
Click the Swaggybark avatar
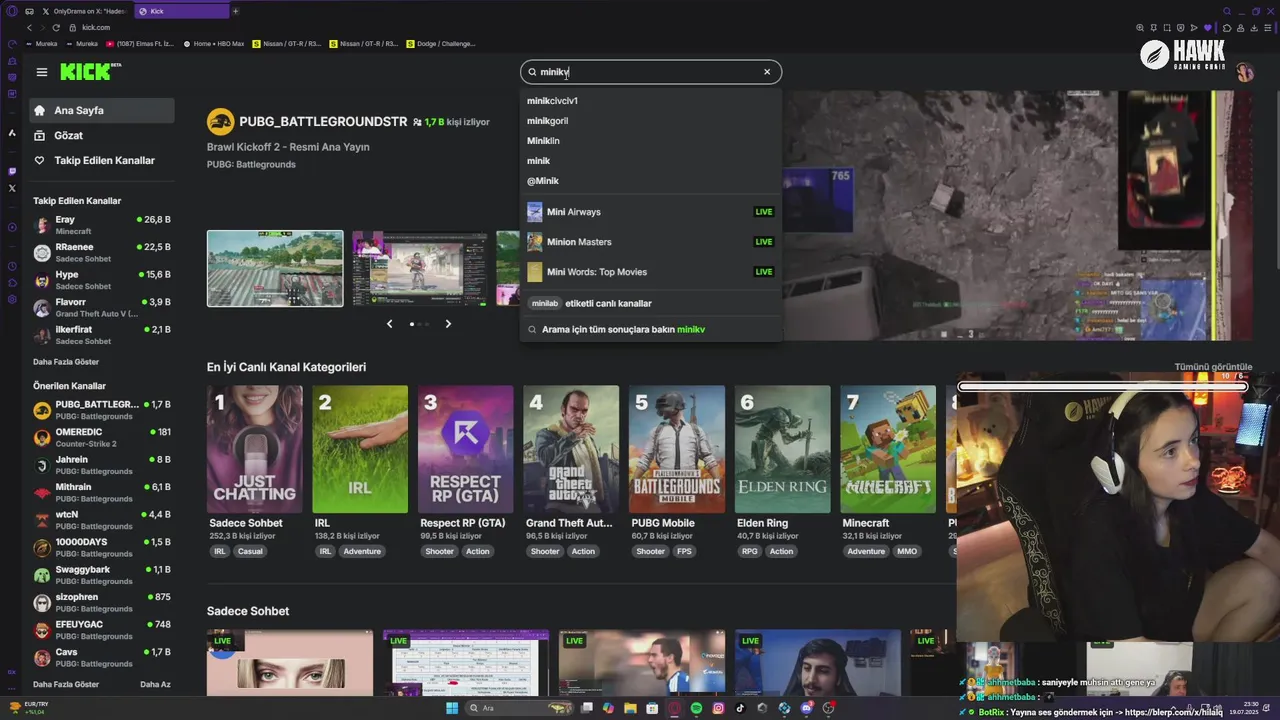point(42,575)
